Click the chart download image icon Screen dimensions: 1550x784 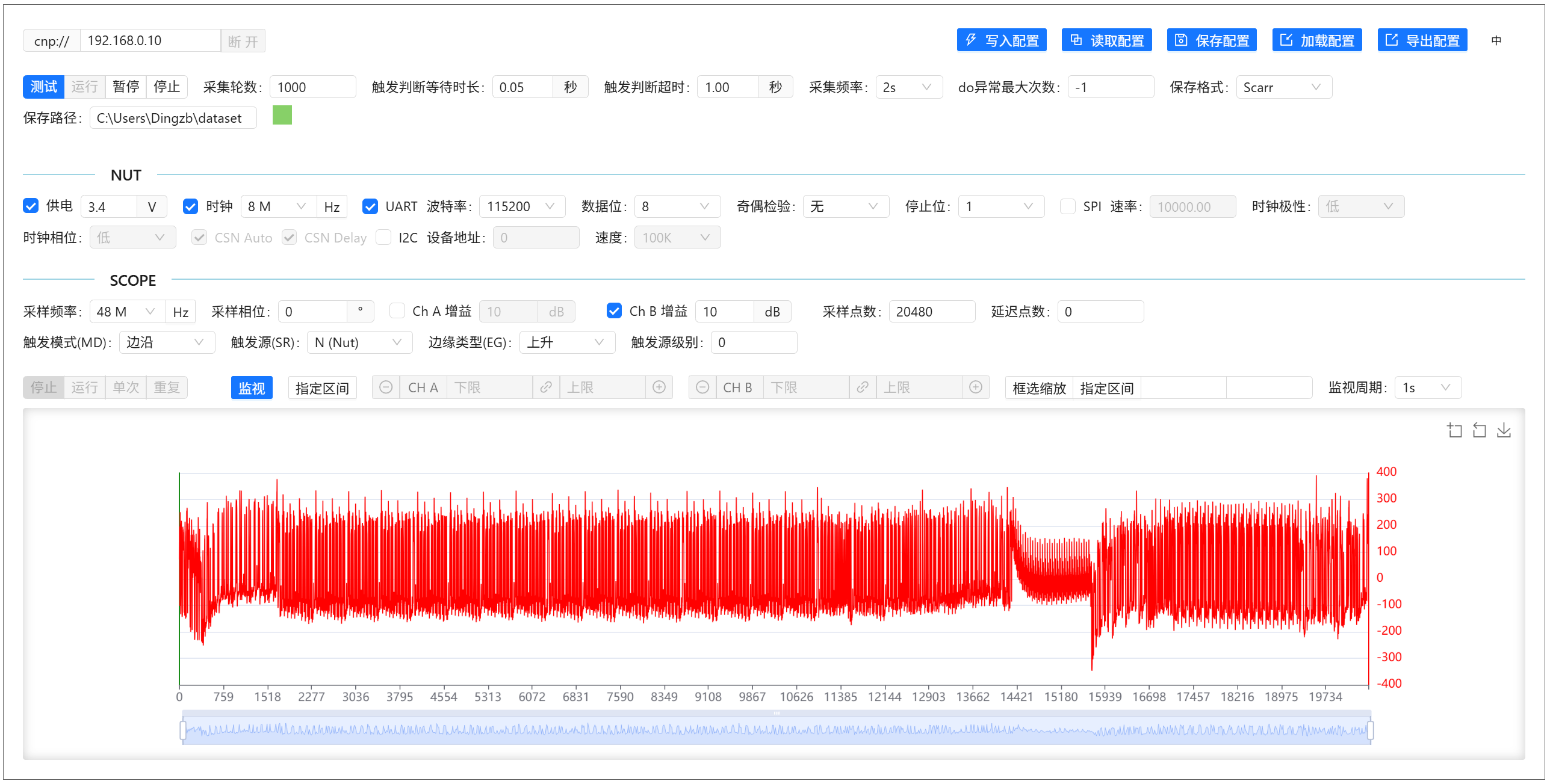tap(1504, 430)
